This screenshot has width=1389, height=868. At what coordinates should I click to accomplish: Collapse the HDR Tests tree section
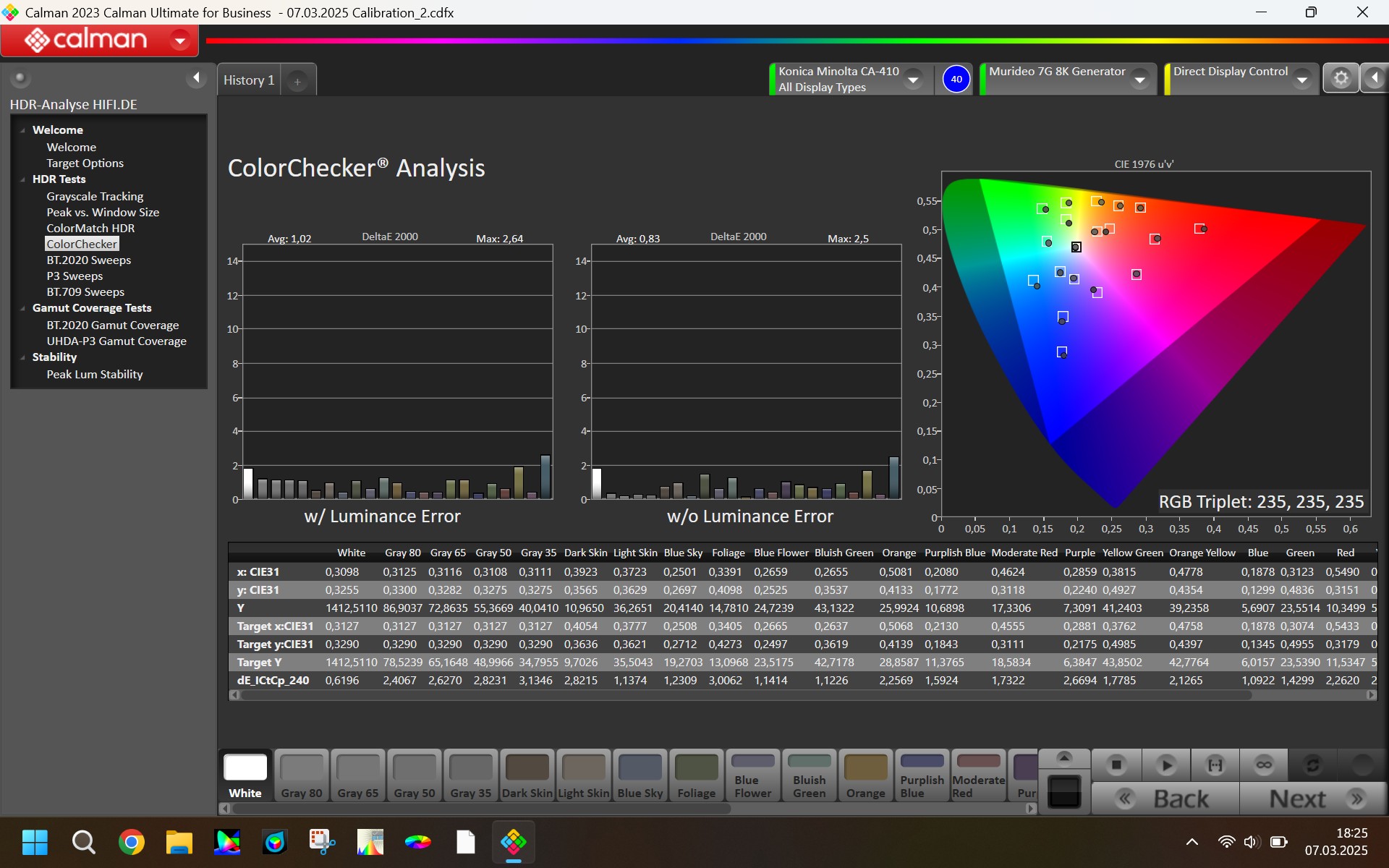click(23, 179)
